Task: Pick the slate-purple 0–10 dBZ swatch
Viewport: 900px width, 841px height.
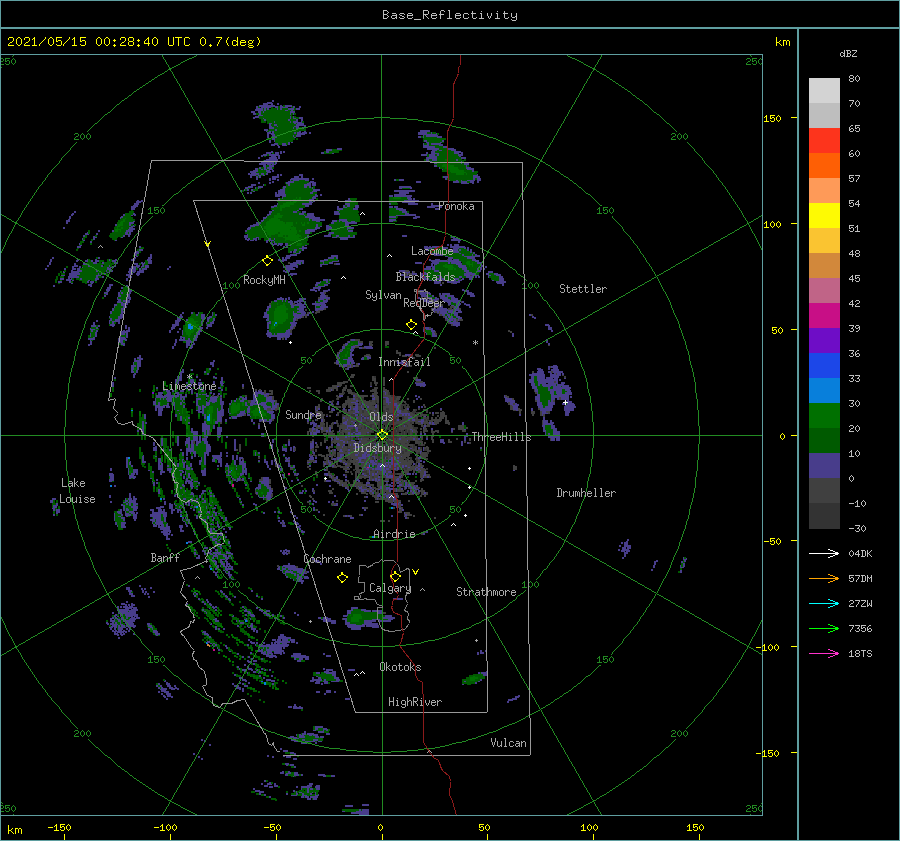Action: coord(824,466)
